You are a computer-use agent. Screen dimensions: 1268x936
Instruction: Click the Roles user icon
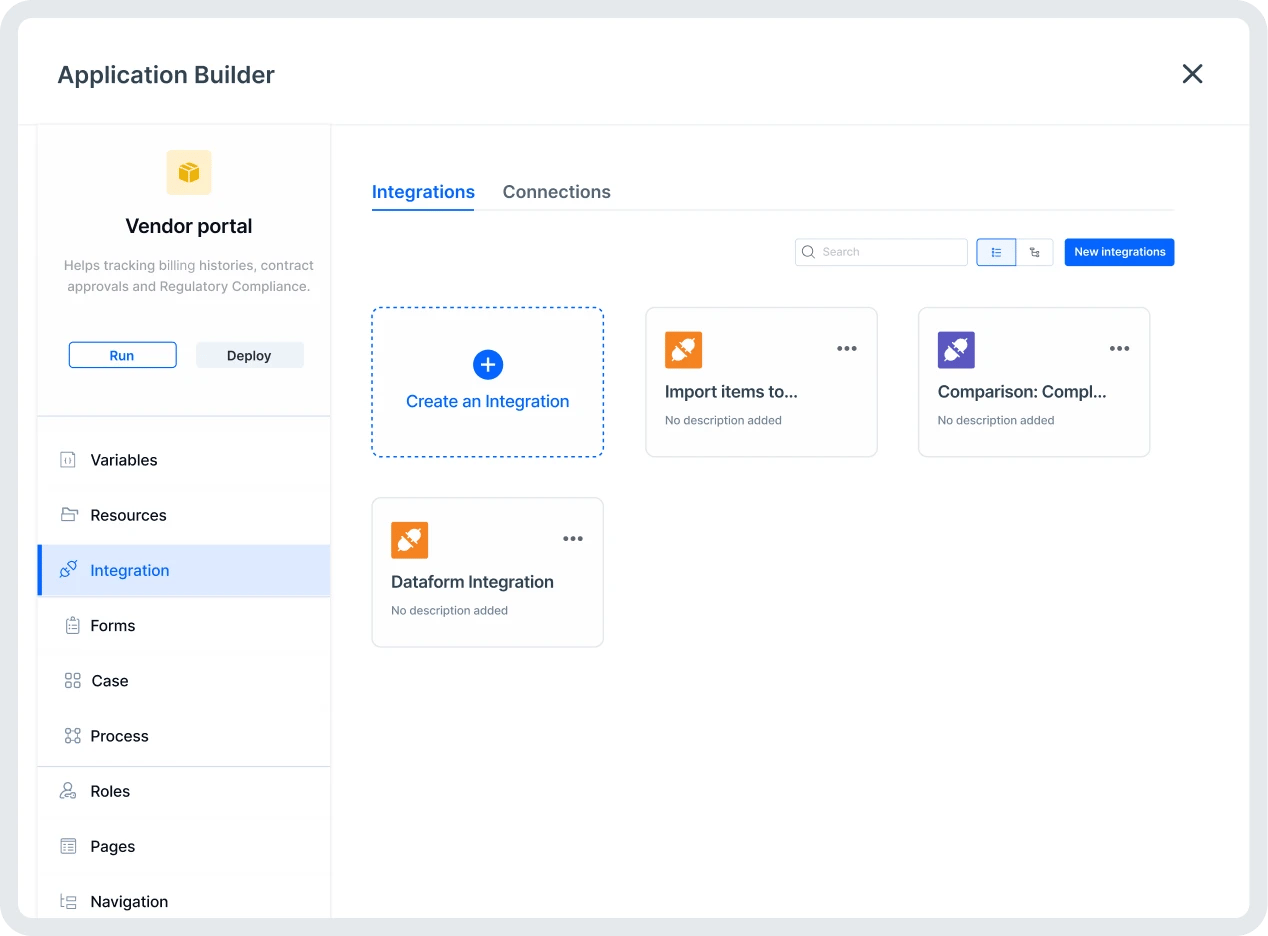(x=68, y=791)
